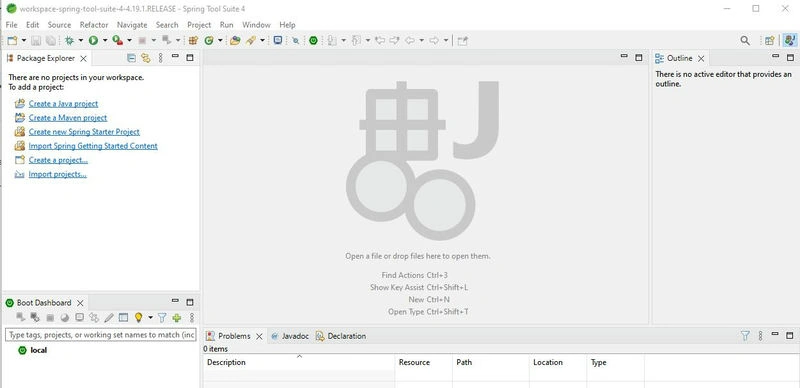
Task: Click Import Spring Getting Started Content link
Action: (93, 146)
